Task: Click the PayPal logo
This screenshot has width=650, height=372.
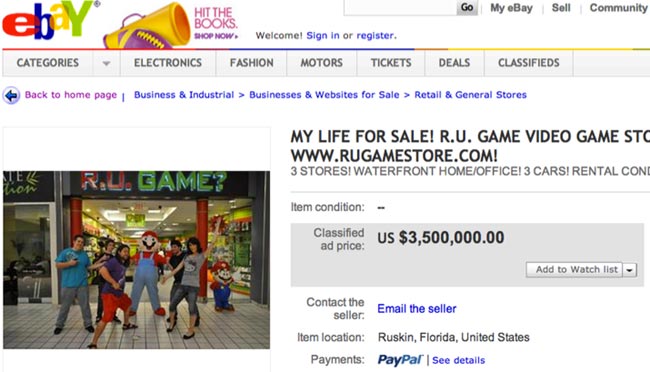Action: coord(400,360)
